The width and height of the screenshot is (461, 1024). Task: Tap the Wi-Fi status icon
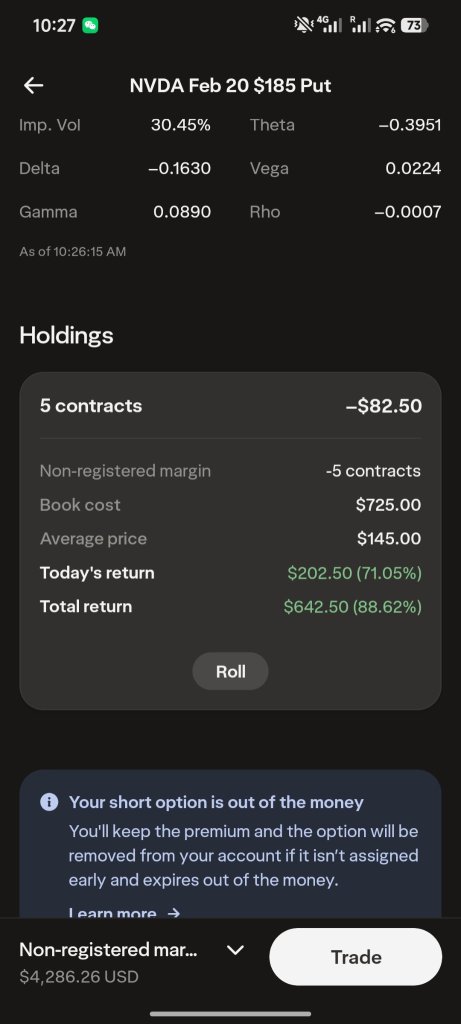(x=386, y=26)
